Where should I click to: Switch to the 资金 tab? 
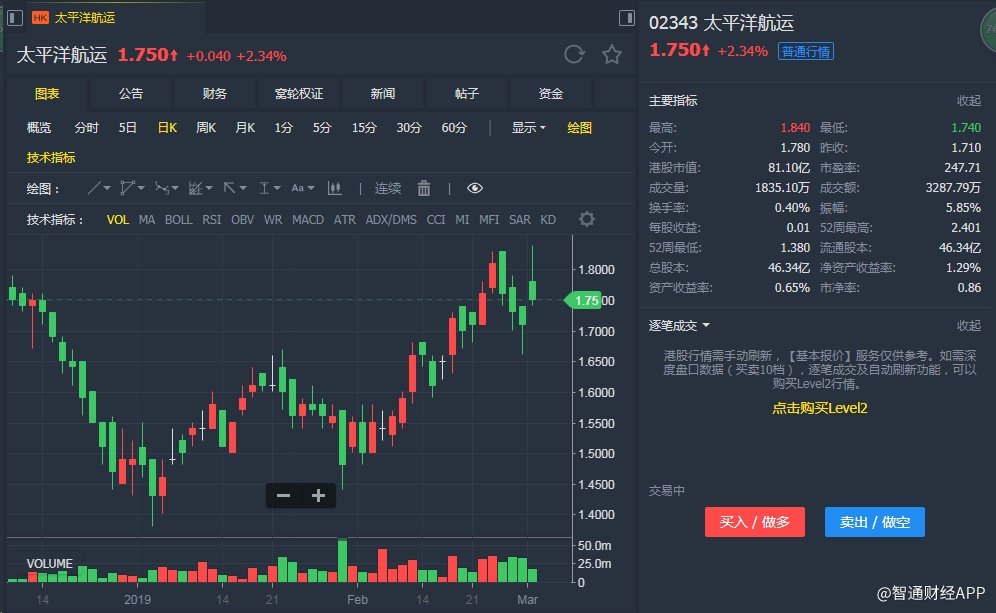(x=551, y=93)
